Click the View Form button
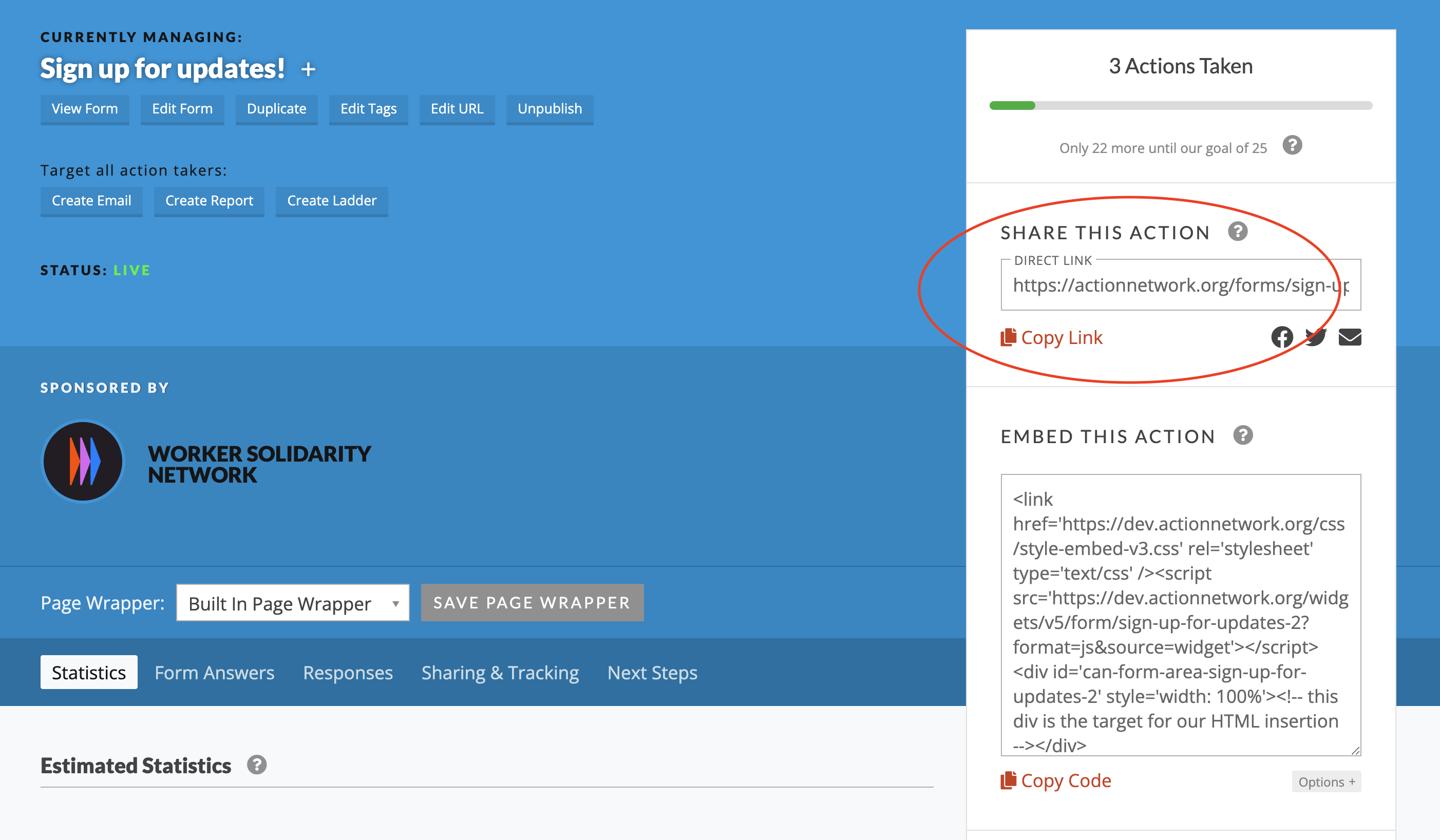Image resolution: width=1440 pixels, height=840 pixels. point(85,109)
